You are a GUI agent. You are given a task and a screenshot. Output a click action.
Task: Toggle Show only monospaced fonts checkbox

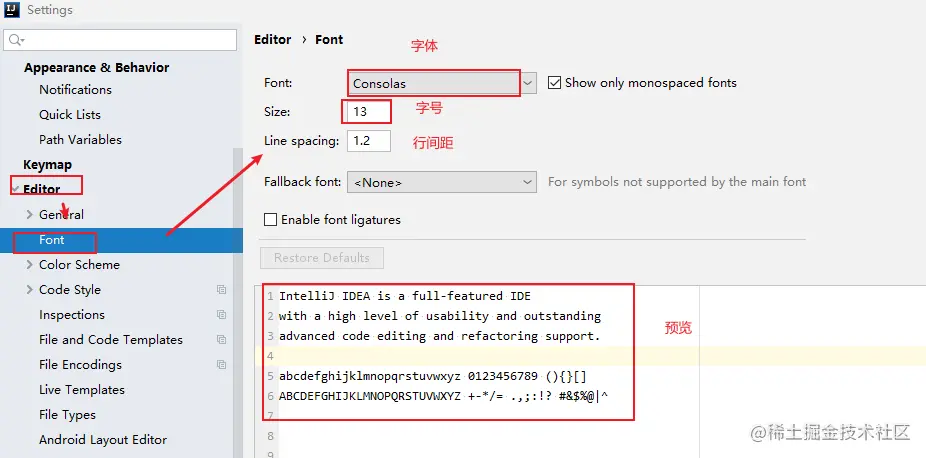coord(554,83)
